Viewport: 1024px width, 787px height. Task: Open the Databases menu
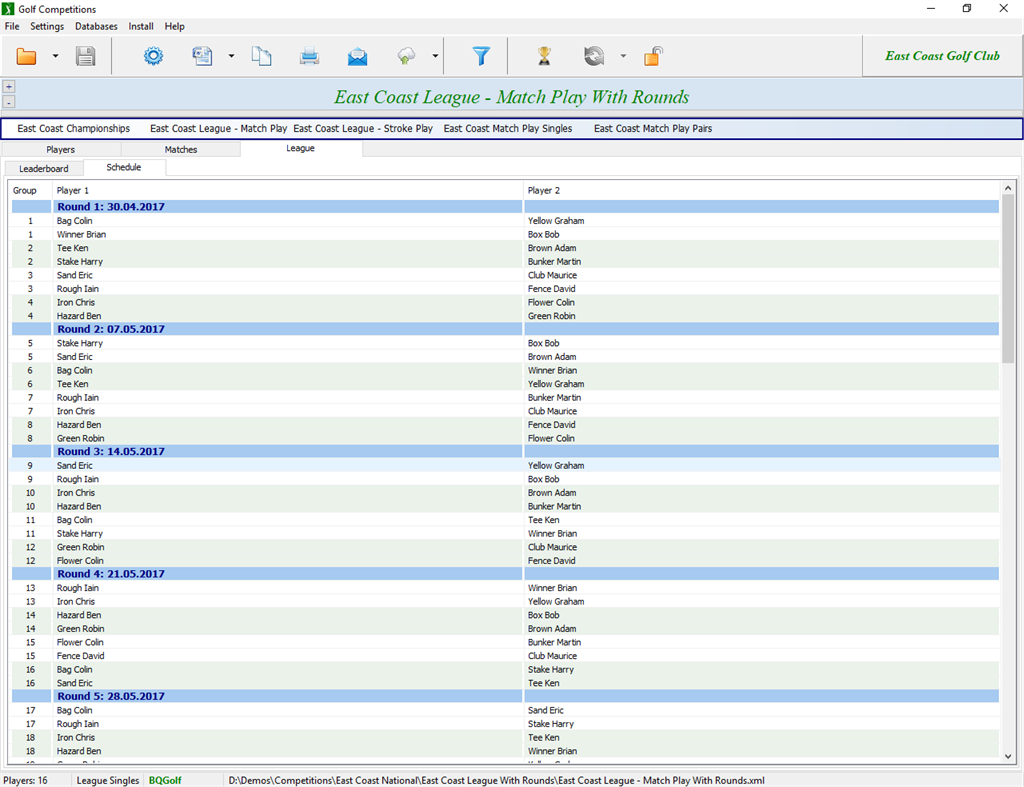96,26
